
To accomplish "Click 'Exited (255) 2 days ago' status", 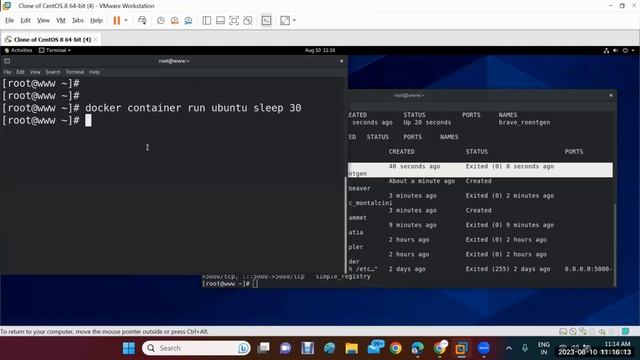I will click(508, 269).
